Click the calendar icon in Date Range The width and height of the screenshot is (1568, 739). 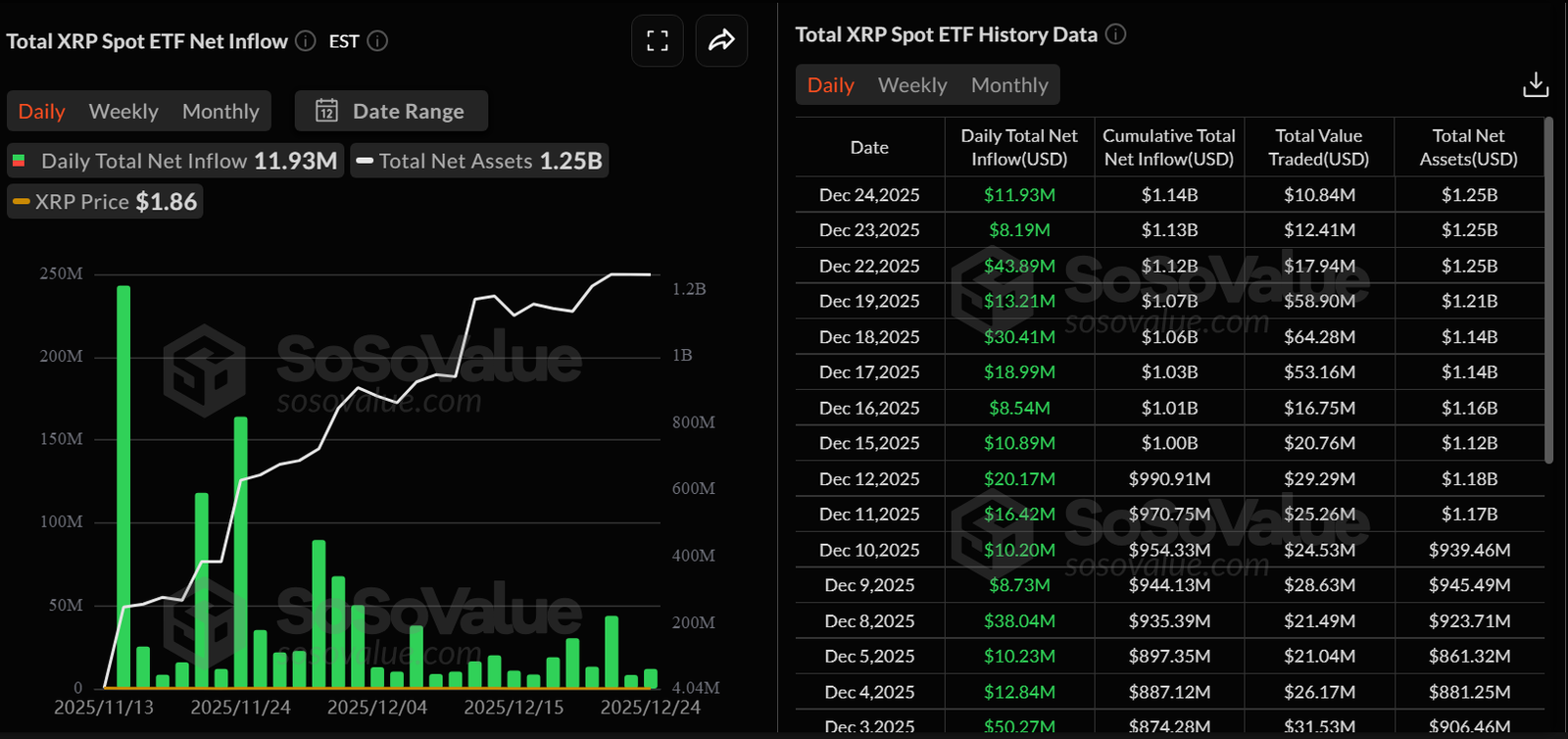click(x=326, y=111)
